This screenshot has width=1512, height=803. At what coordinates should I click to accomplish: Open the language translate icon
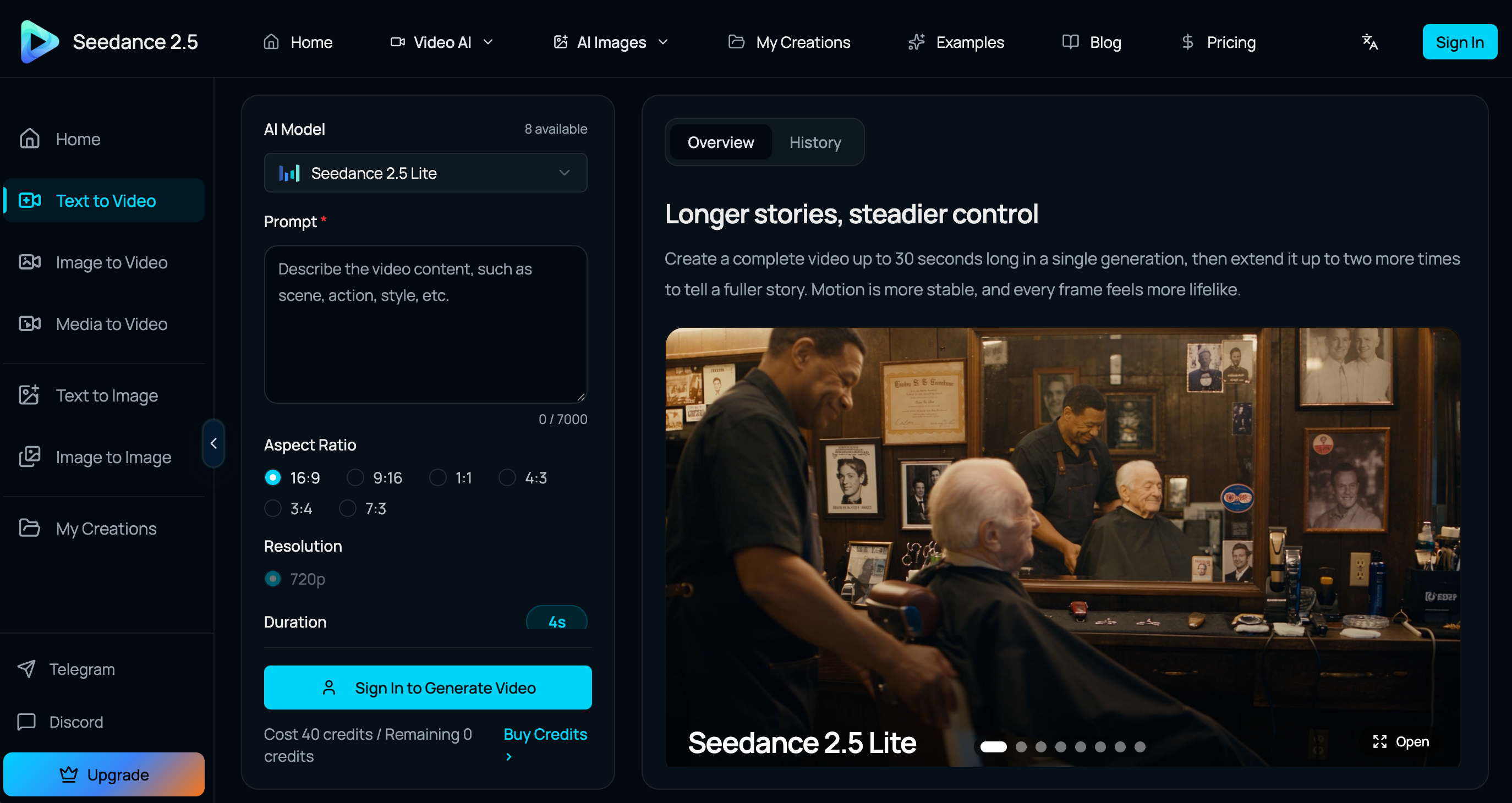(x=1369, y=42)
